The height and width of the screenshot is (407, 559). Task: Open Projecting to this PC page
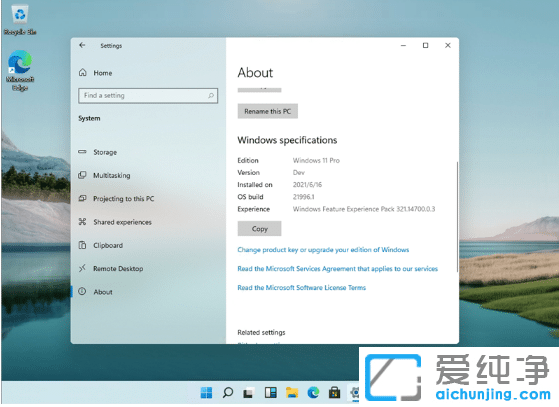point(123,199)
